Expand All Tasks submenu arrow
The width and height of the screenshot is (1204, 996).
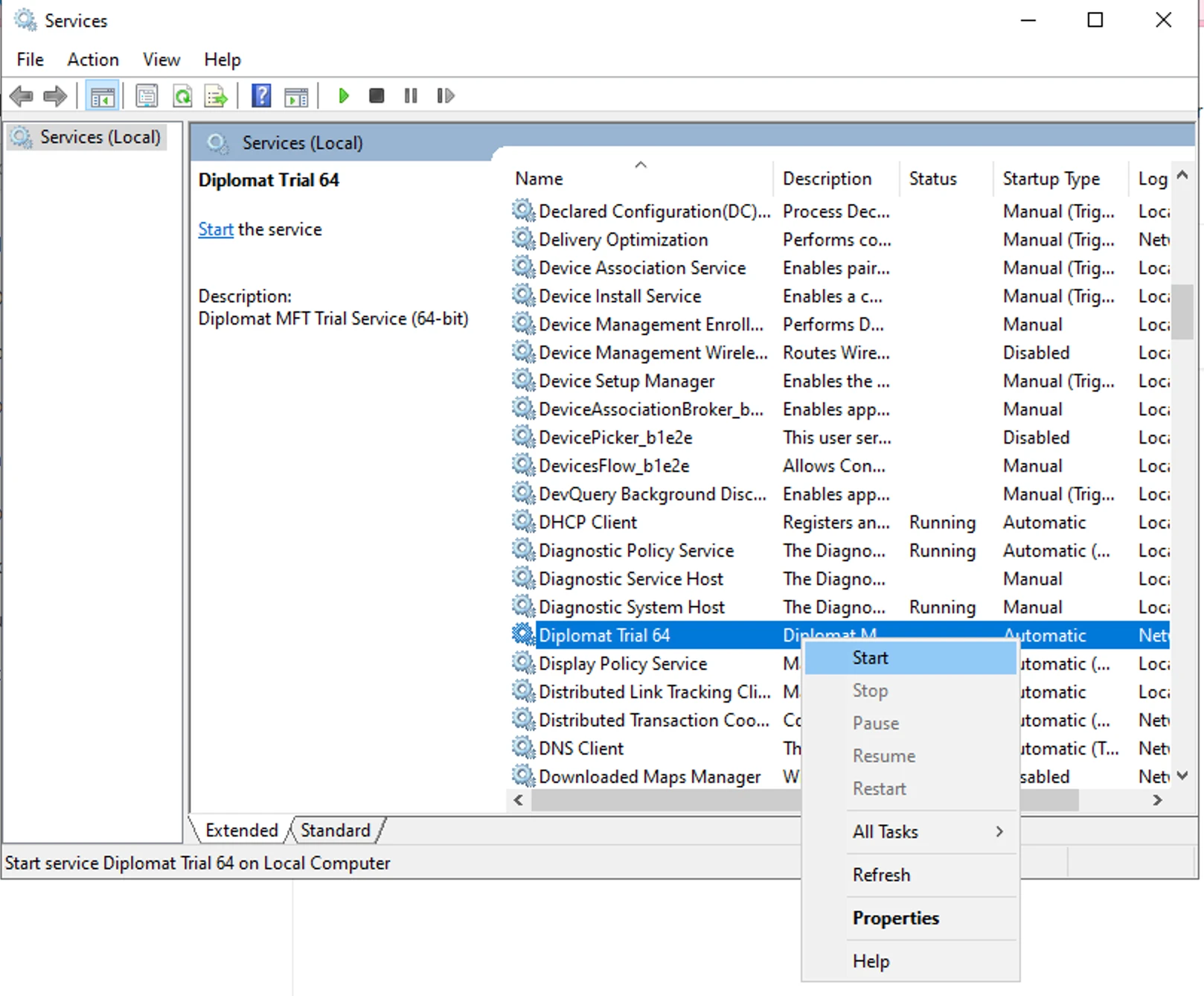click(x=999, y=831)
